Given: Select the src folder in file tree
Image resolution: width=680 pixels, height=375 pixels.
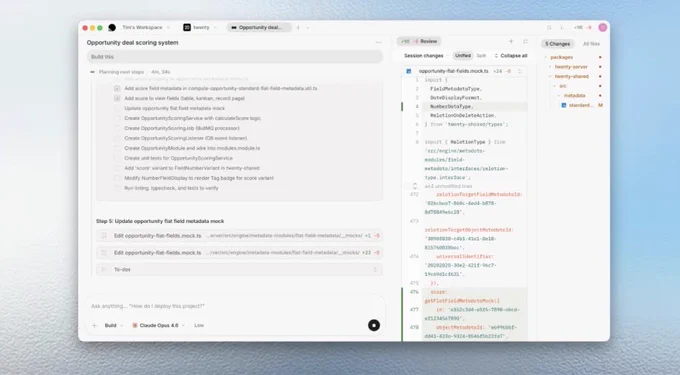Looking at the screenshot, I should 562,86.
